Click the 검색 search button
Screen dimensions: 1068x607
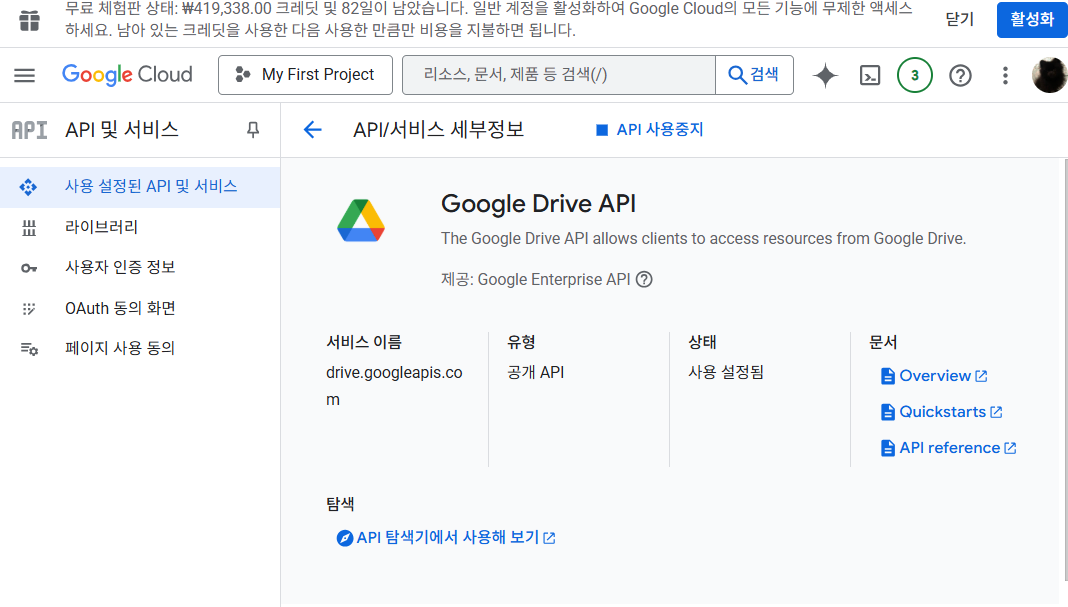pos(754,75)
